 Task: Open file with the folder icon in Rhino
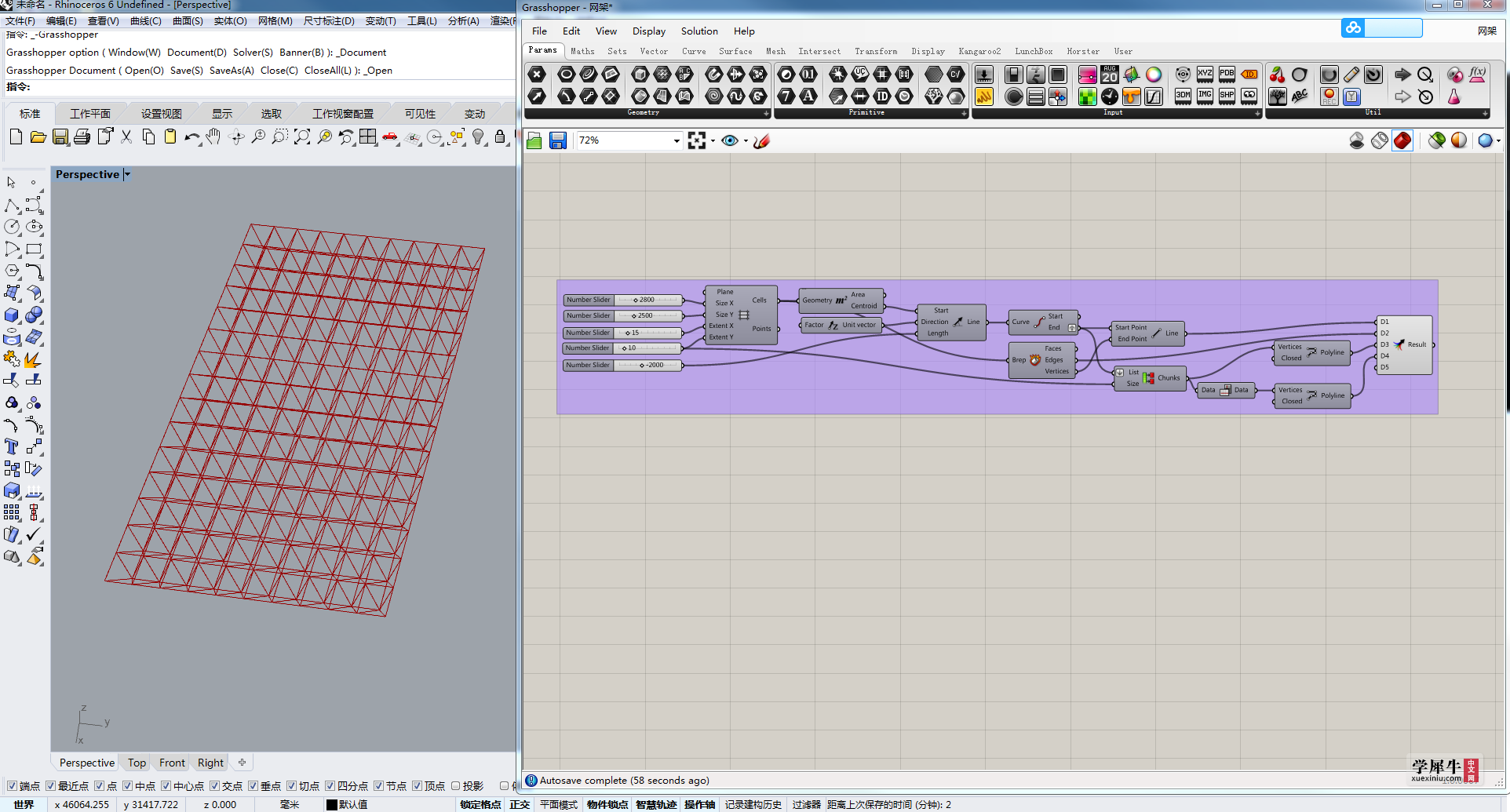38,137
